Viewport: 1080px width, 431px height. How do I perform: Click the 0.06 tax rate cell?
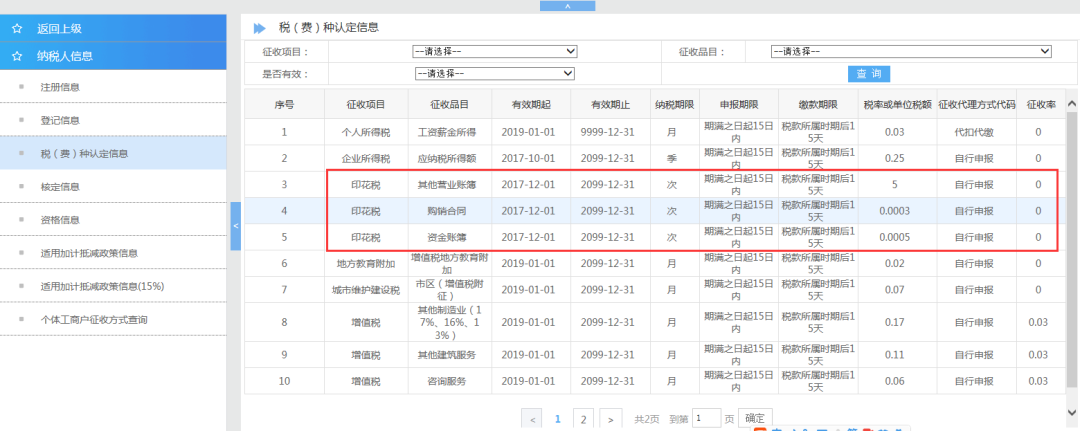click(x=897, y=381)
